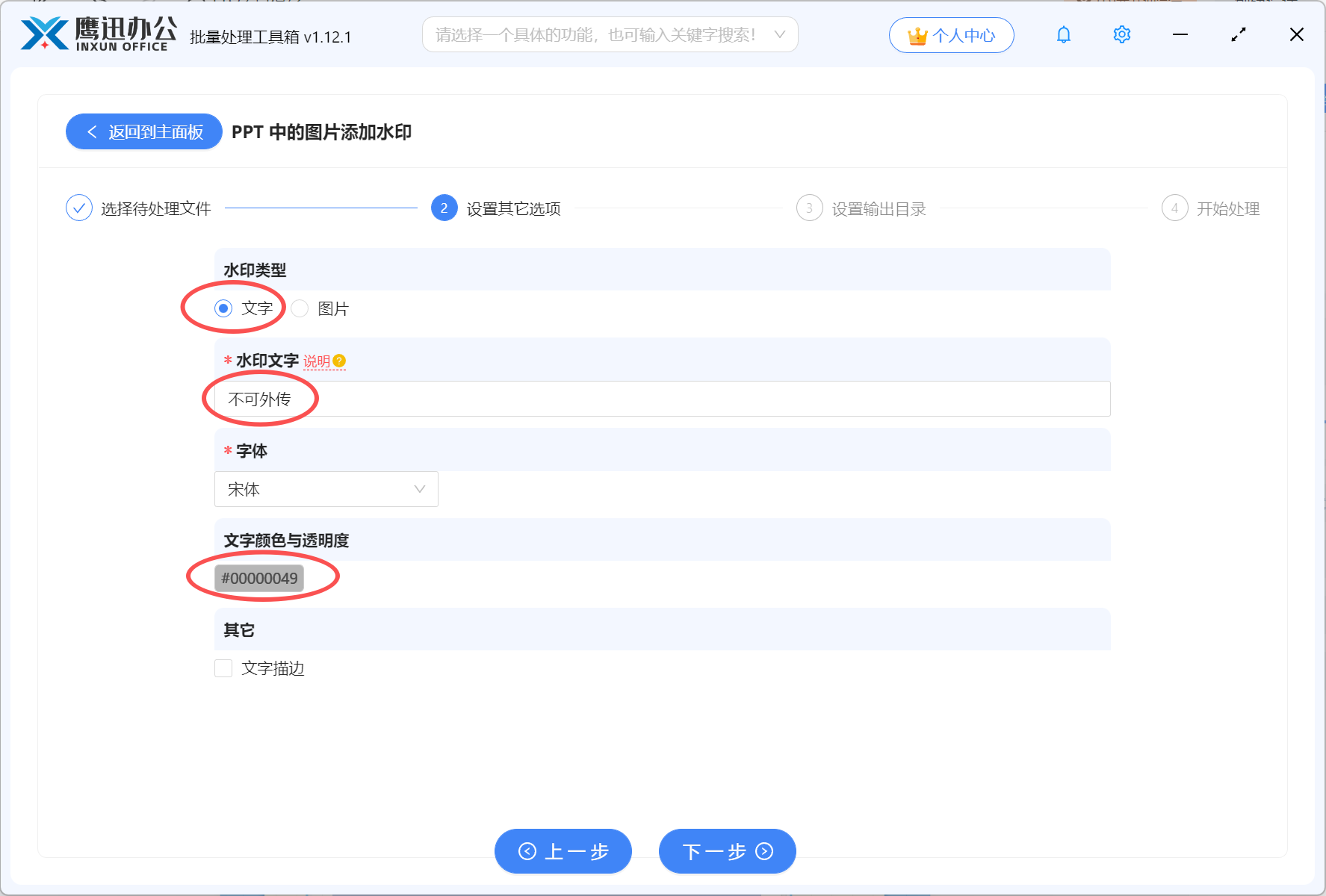
Task: Select the 图片 watermark type
Action: 300,308
